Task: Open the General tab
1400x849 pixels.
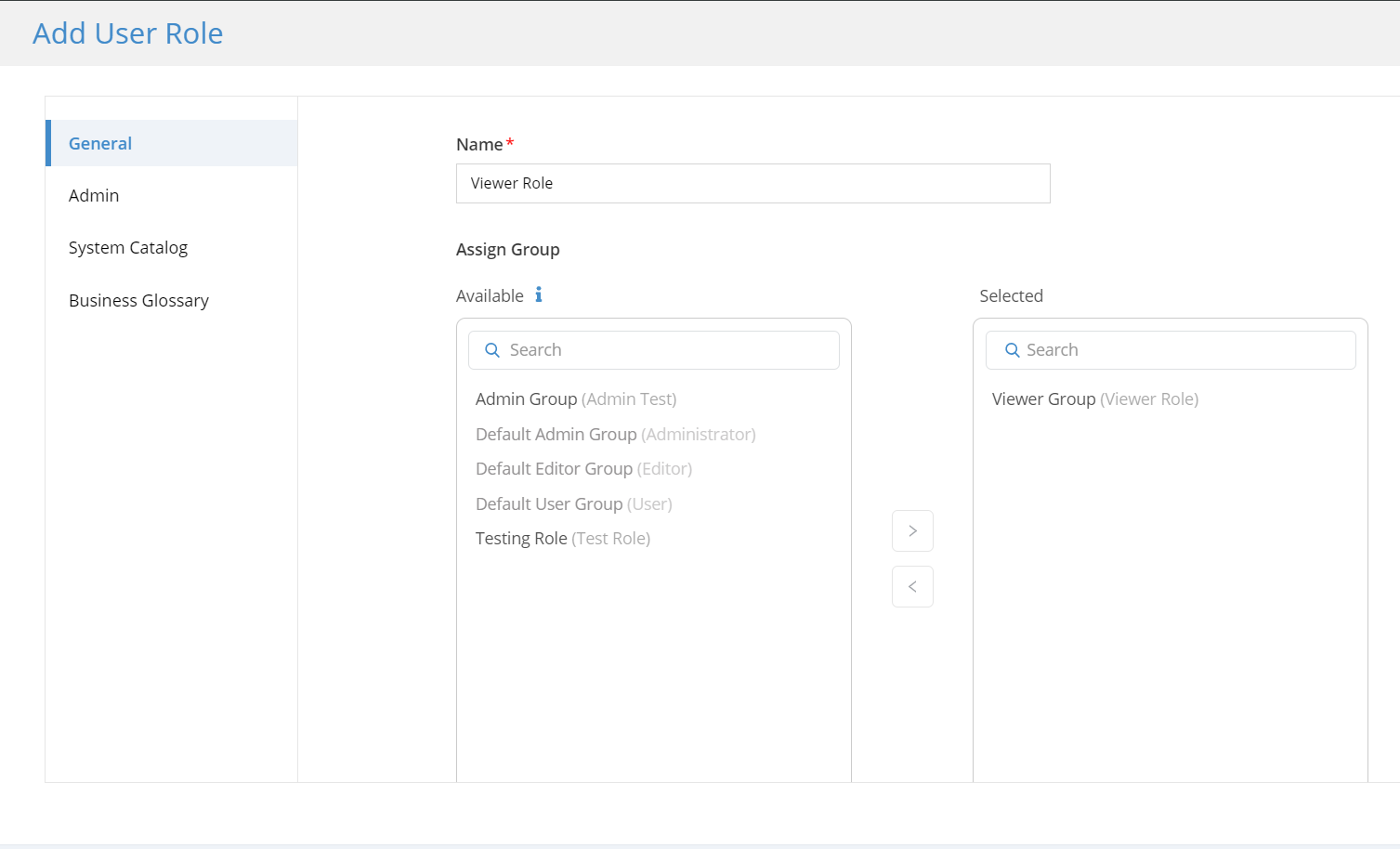Action: (x=172, y=143)
